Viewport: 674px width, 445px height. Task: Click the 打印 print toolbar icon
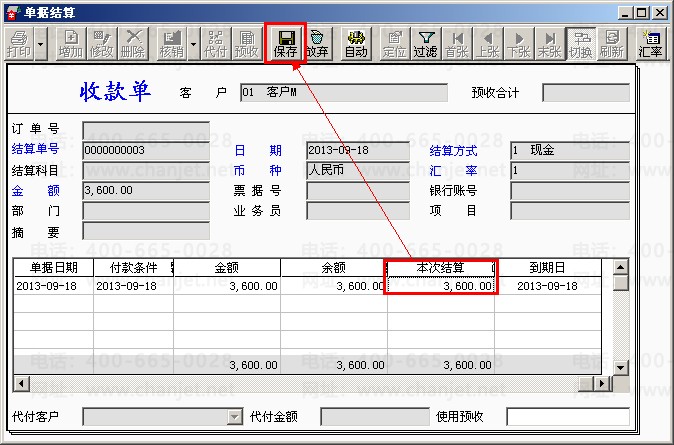tap(20, 44)
